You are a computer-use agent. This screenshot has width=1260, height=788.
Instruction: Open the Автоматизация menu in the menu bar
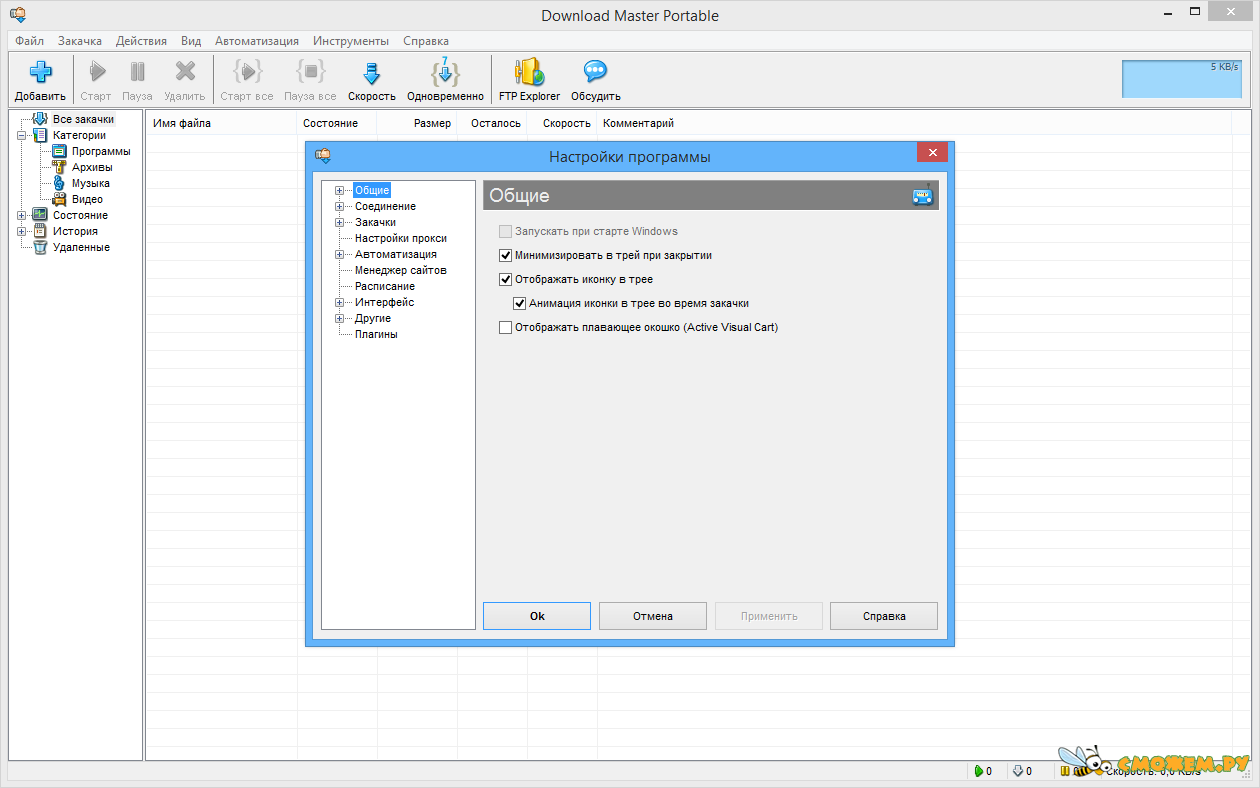click(257, 41)
